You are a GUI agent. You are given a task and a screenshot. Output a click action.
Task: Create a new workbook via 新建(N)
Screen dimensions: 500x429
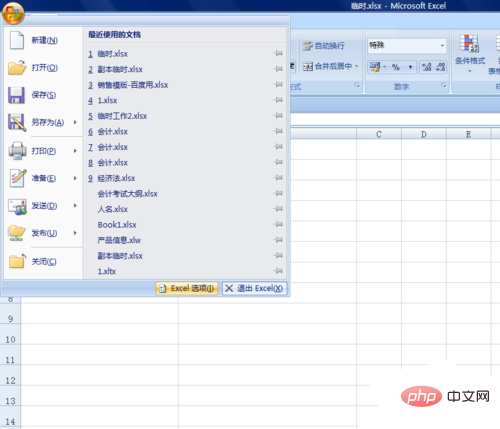pos(43,40)
